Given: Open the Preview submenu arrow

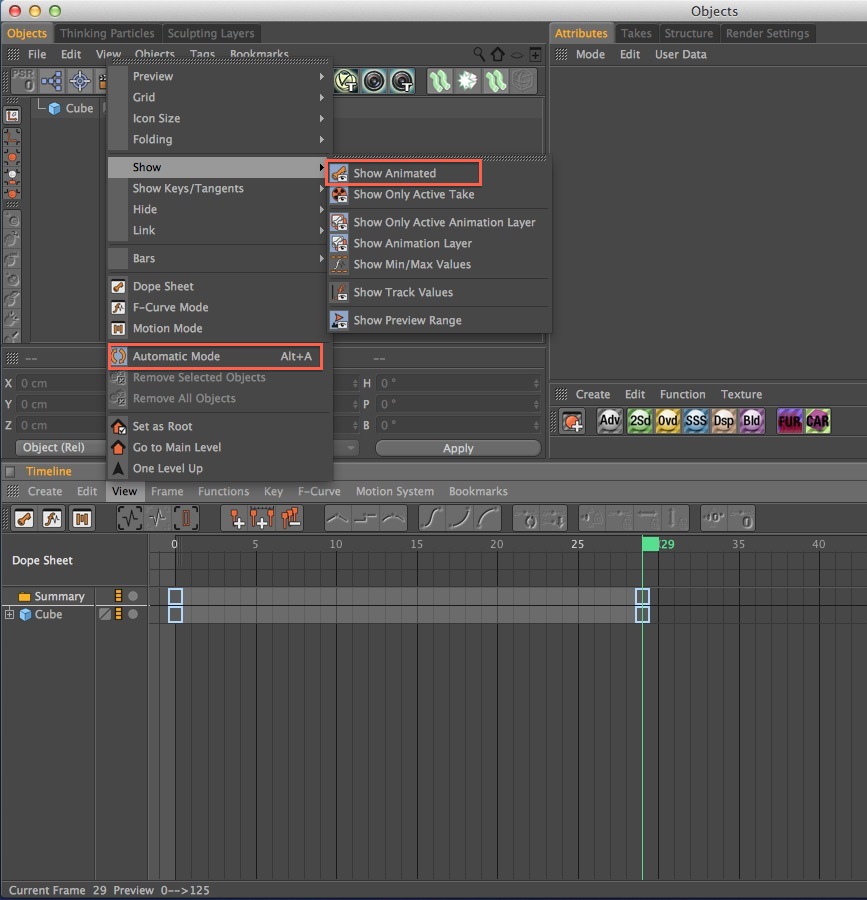Looking at the screenshot, I should [x=322, y=76].
